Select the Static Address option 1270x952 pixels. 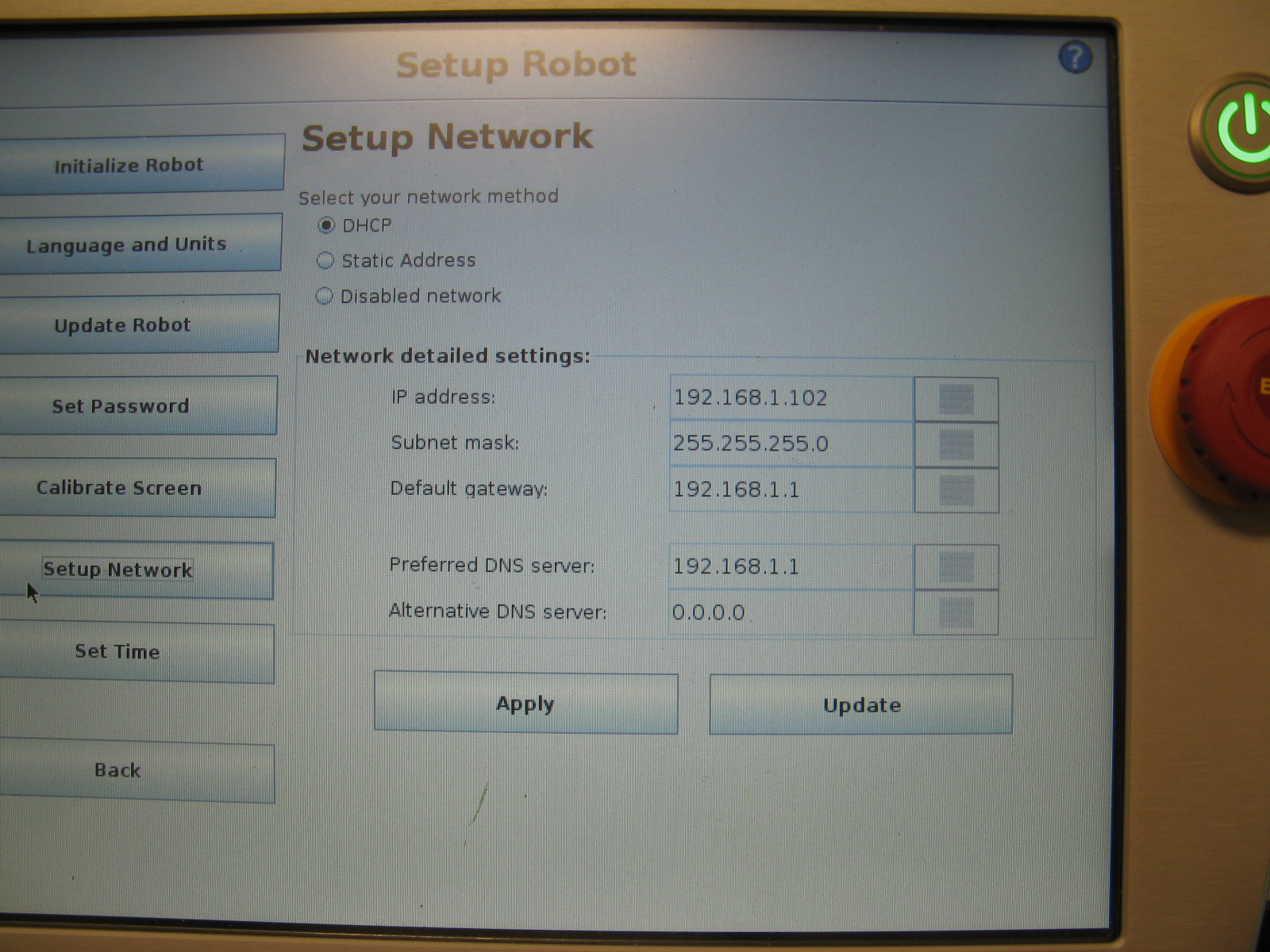325,260
